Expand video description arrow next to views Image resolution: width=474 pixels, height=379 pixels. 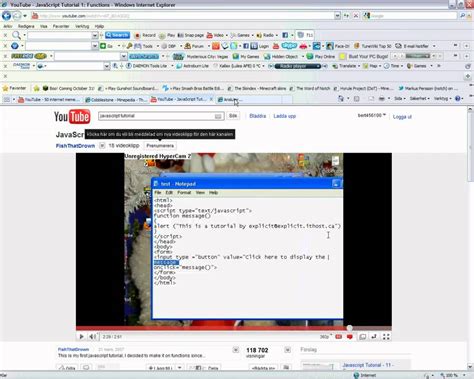click(x=236, y=350)
